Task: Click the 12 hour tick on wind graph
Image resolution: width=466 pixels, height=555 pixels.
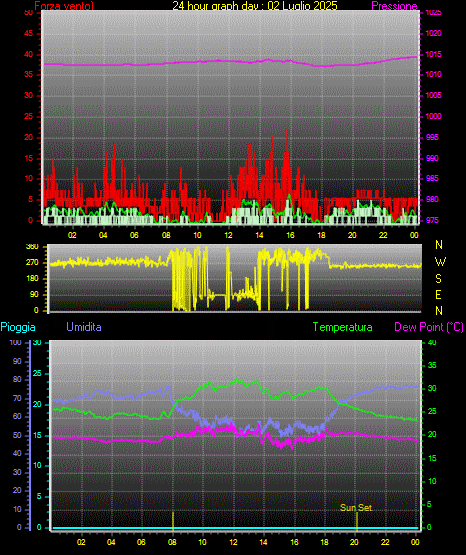Action: (x=228, y=235)
